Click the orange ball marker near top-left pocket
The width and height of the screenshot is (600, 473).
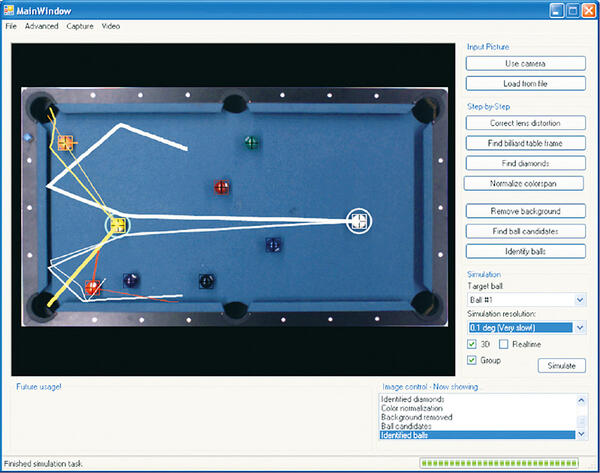(x=66, y=141)
